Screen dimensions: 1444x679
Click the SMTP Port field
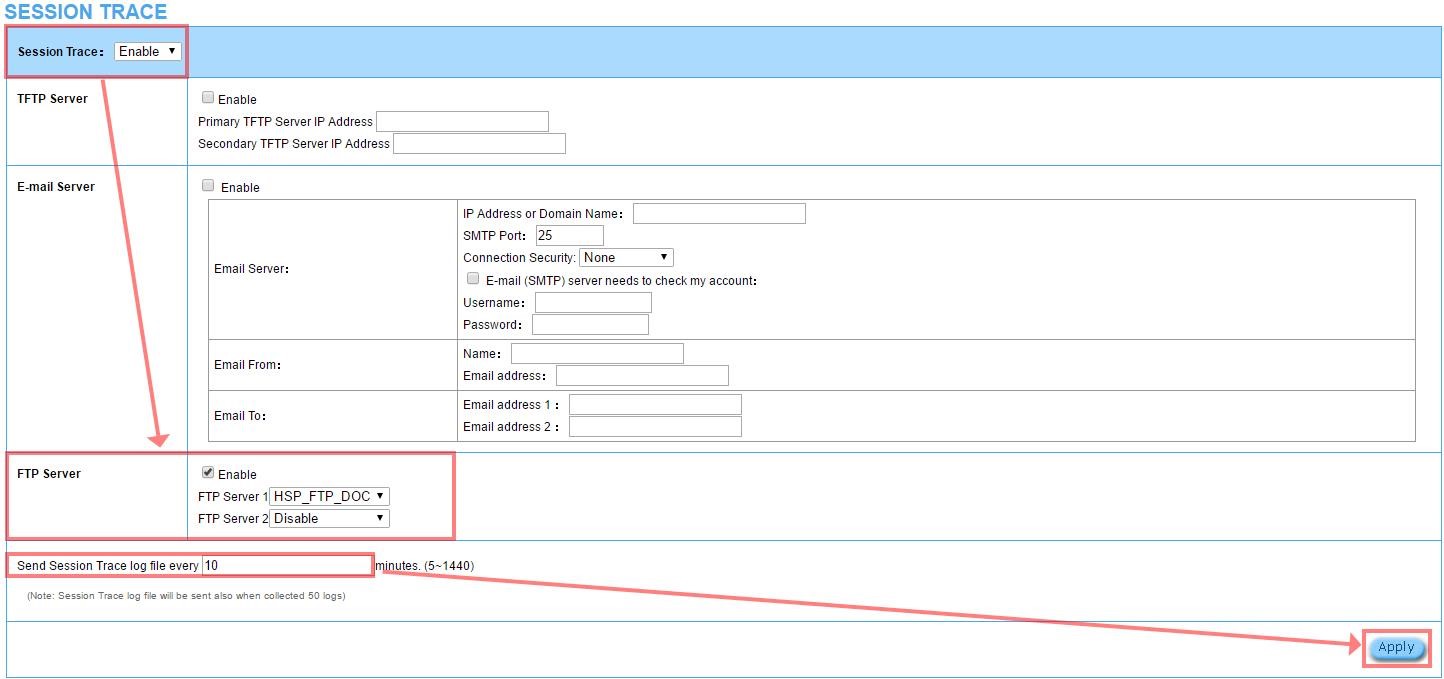tap(569, 236)
